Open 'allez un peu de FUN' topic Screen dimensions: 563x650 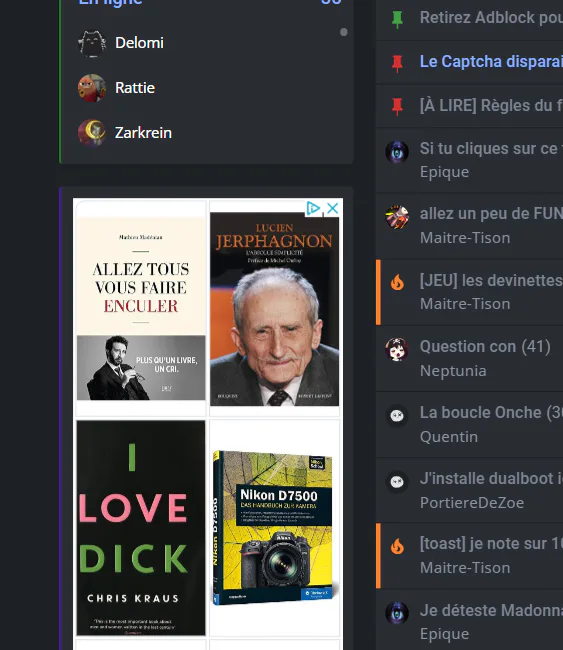(491, 214)
